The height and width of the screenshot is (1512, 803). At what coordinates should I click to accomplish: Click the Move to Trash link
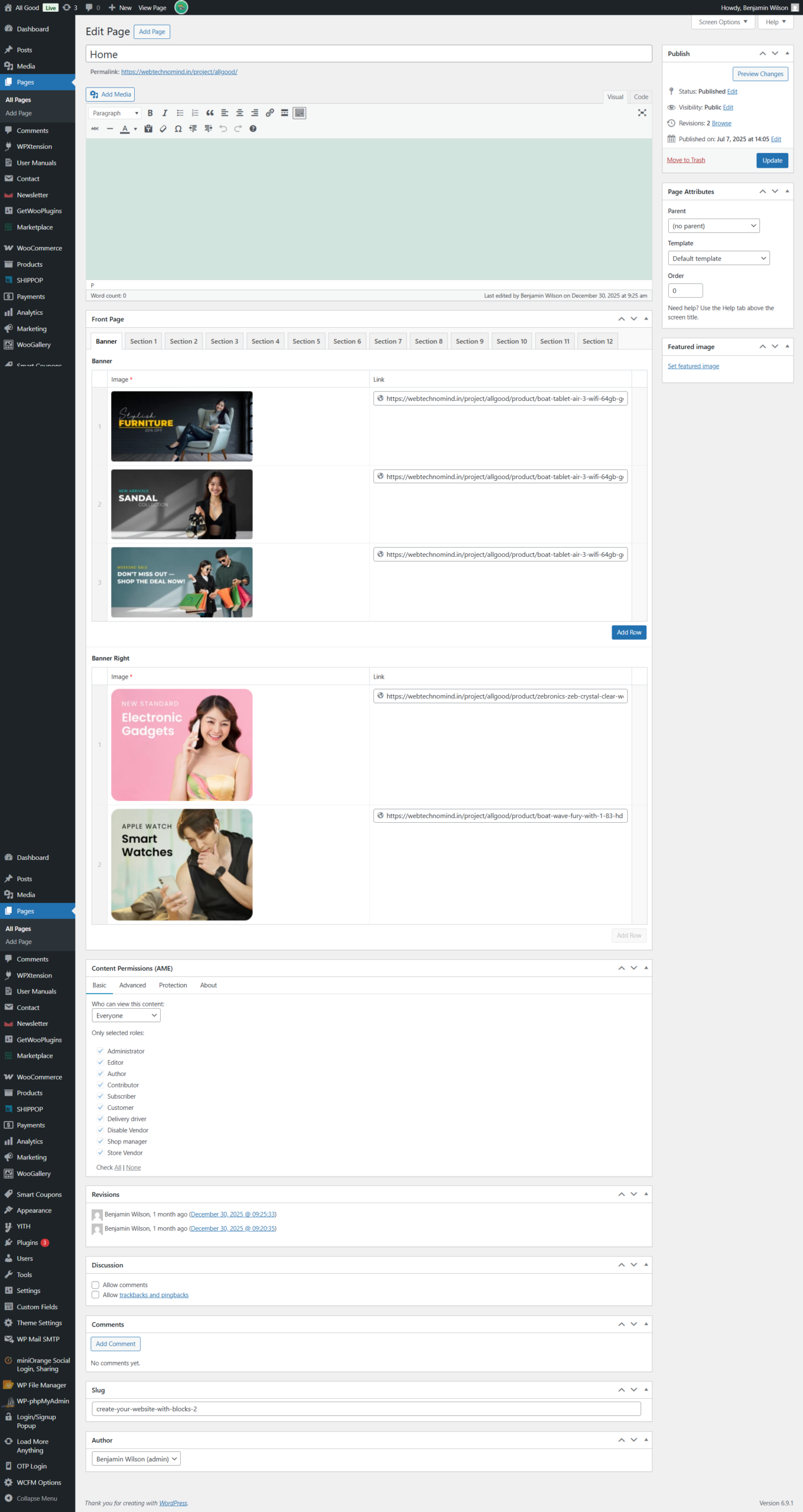pos(685,160)
